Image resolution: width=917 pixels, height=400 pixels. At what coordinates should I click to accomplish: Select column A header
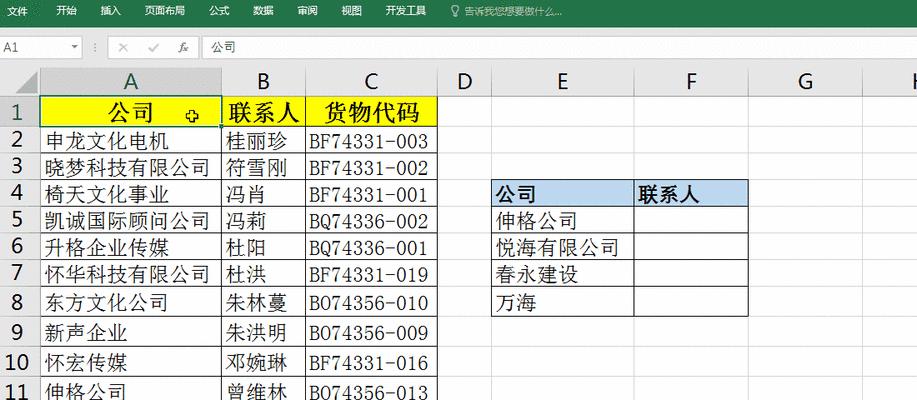(x=131, y=82)
